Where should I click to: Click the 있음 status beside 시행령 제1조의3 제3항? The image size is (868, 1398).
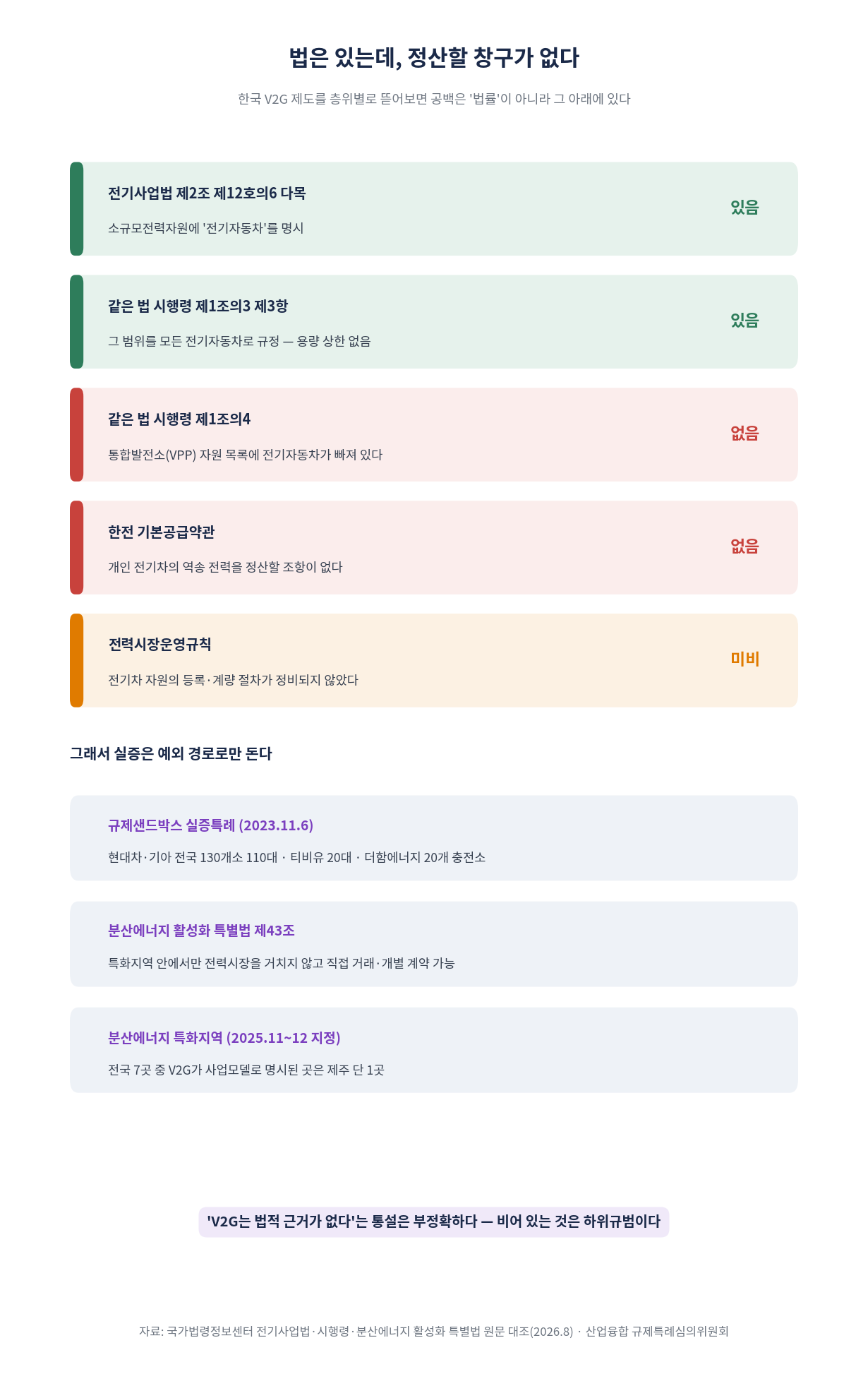point(745,321)
